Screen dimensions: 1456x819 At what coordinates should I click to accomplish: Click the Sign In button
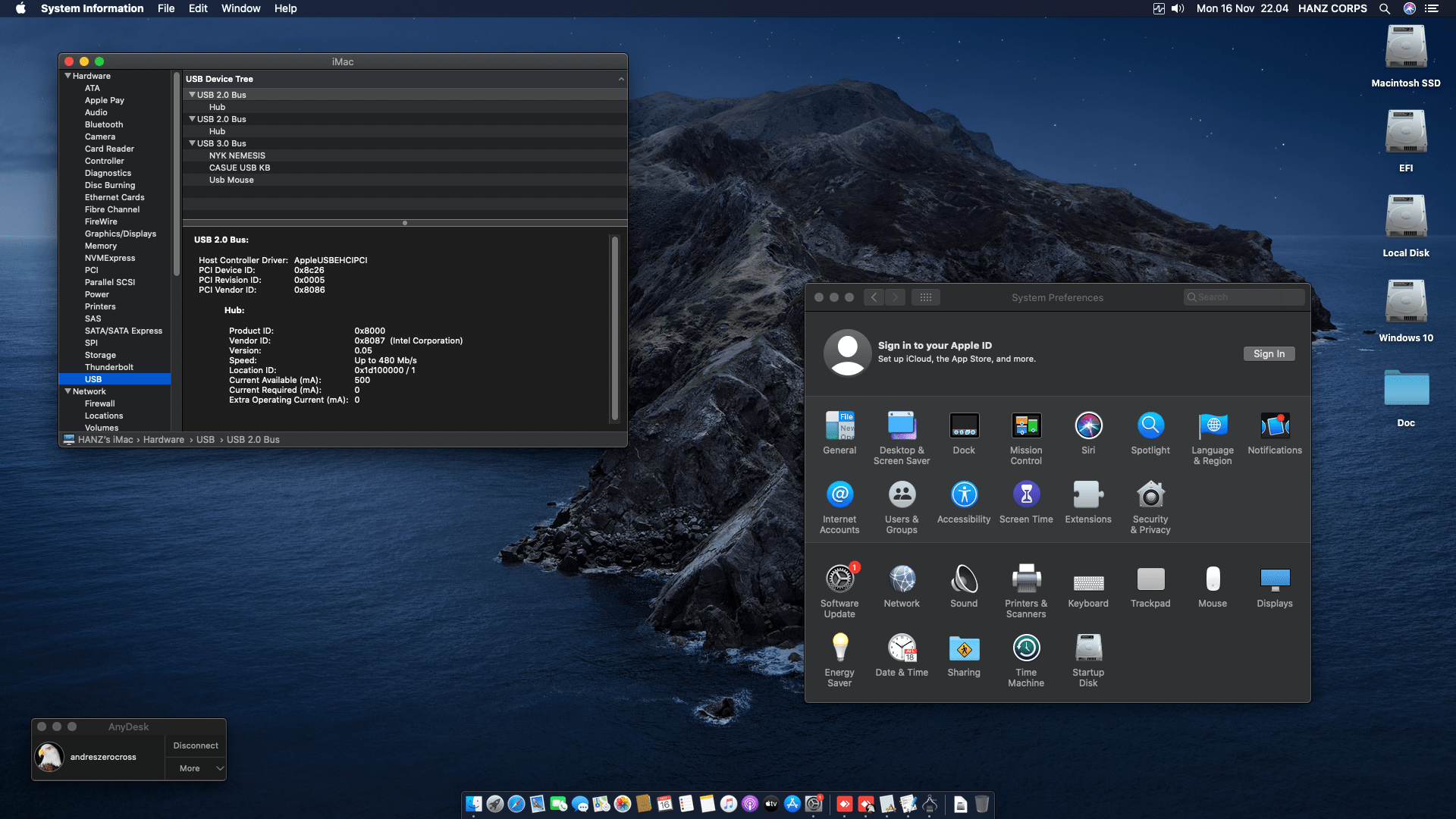(1268, 354)
